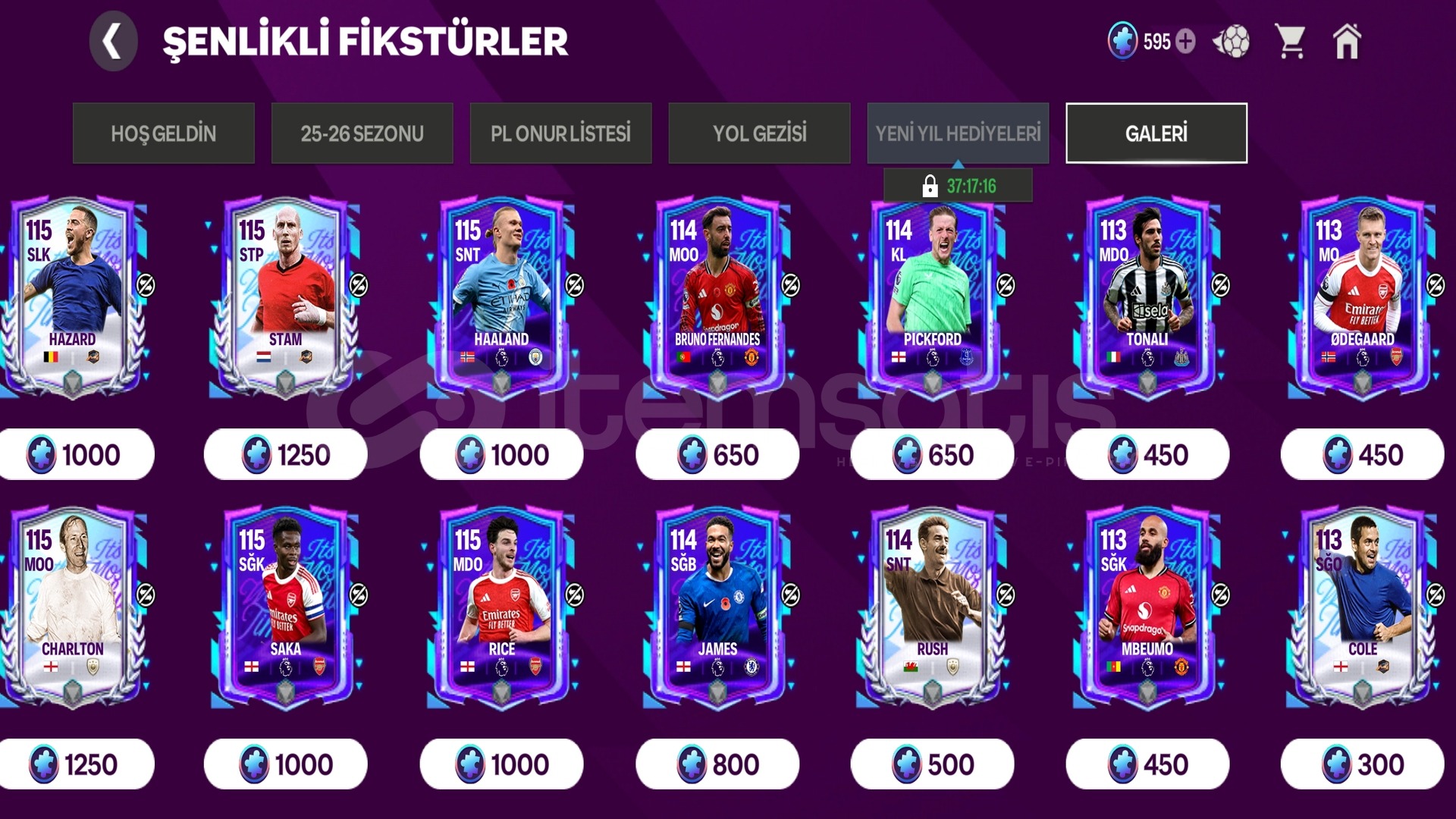Go back using the arrow button

point(113,41)
